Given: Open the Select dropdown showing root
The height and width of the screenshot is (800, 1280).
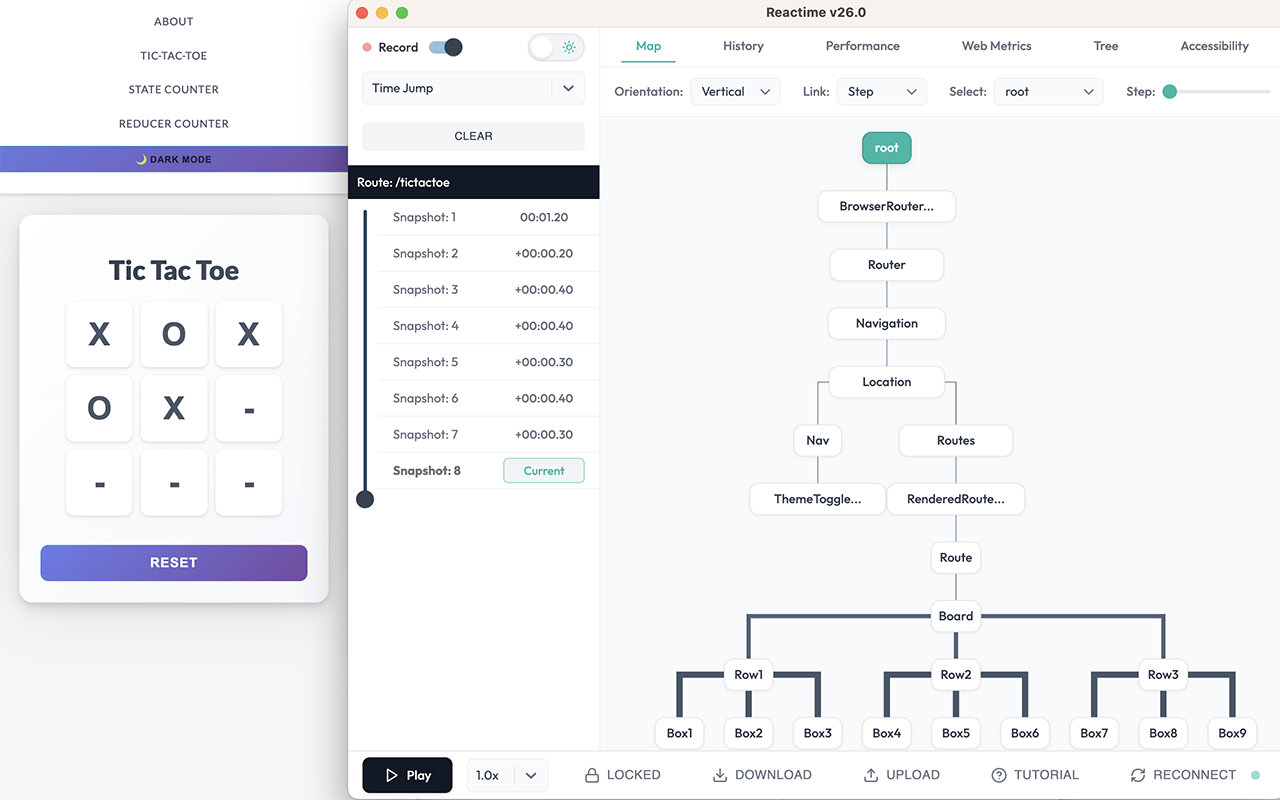Looking at the screenshot, I should pyautogui.click(x=1048, y=92).
